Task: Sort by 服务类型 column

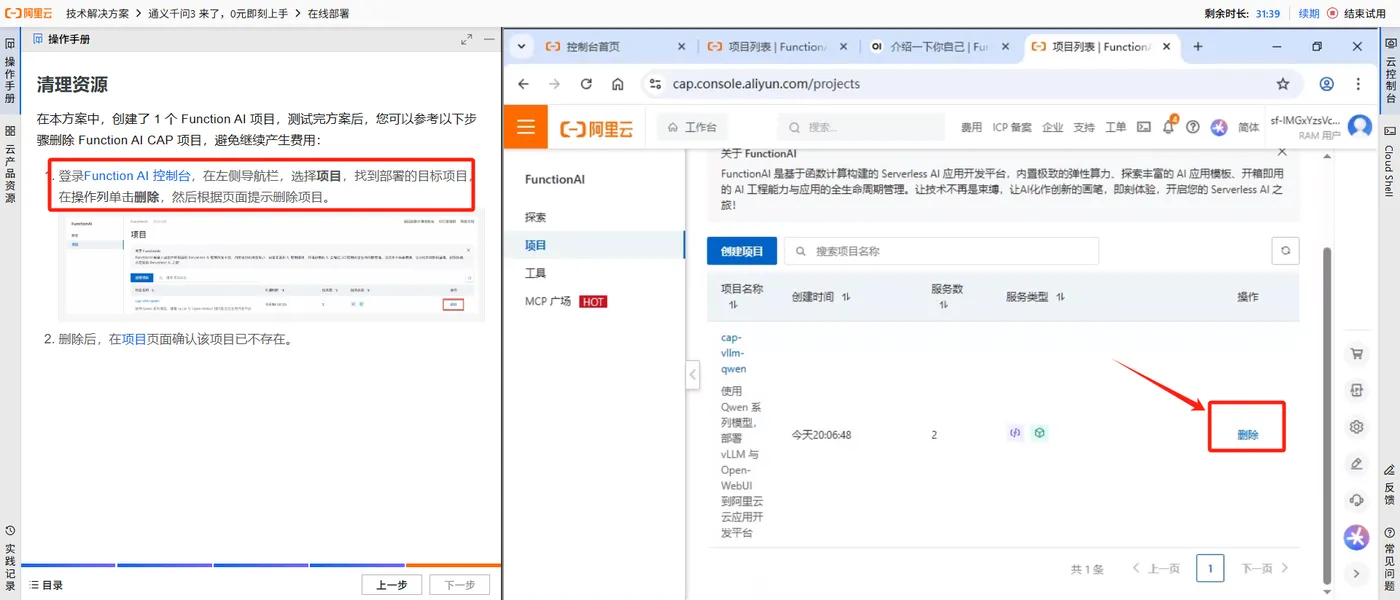Action: point(1060,297)
